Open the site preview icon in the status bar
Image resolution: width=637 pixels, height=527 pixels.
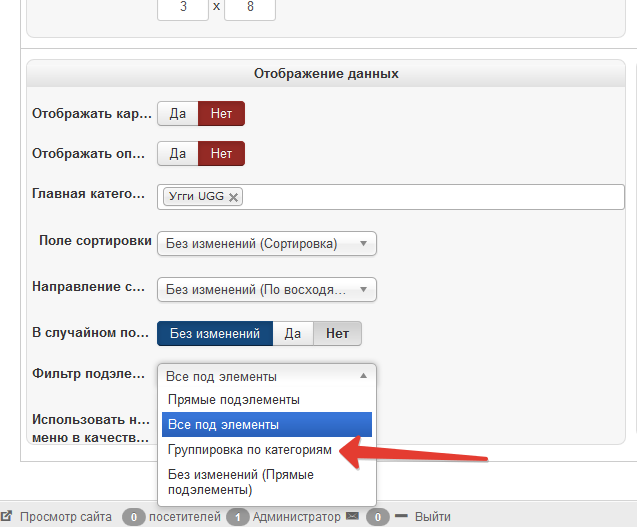coord(6,516)
